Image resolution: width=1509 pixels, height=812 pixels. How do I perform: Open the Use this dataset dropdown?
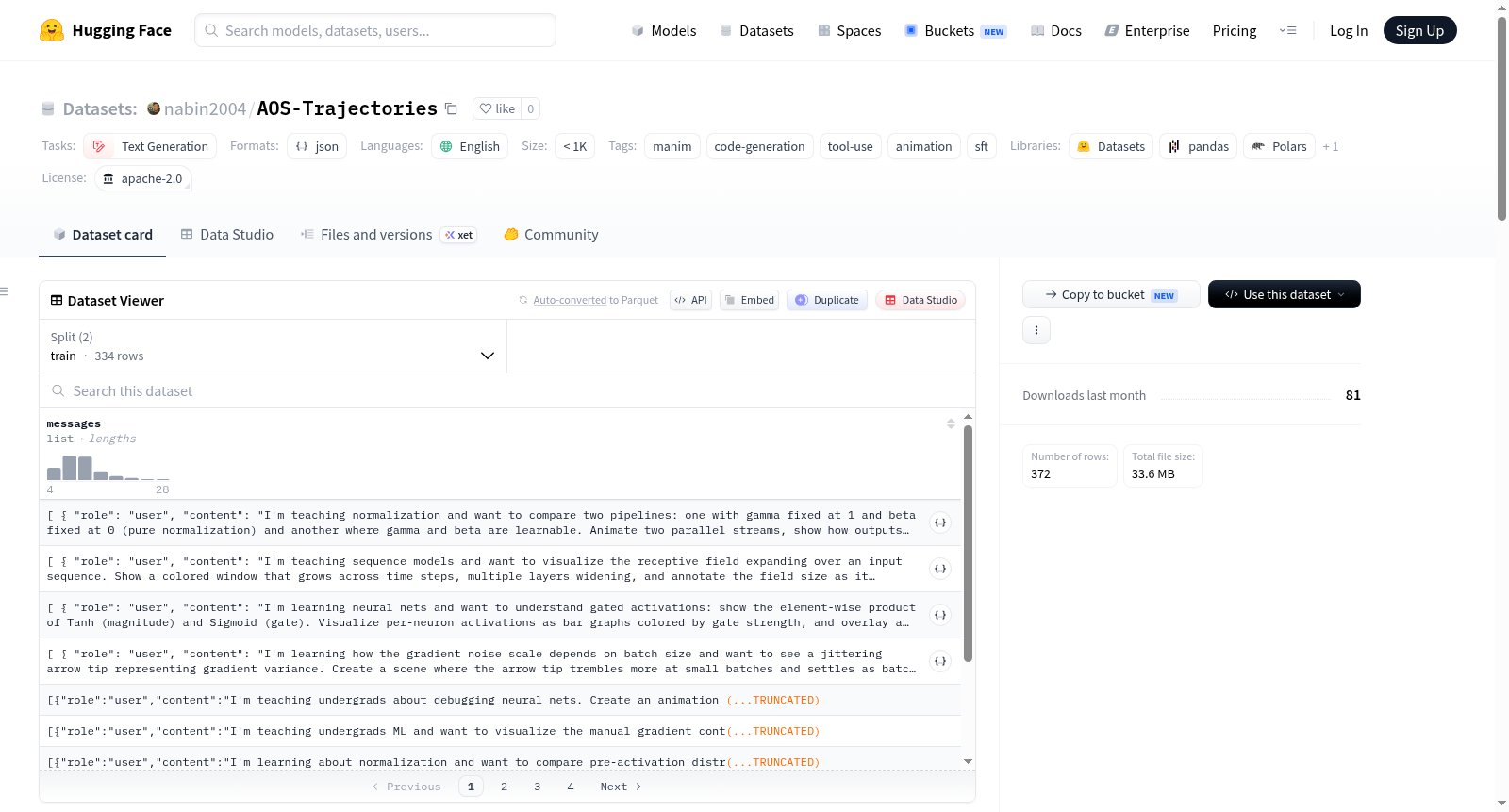point(1285,294)
